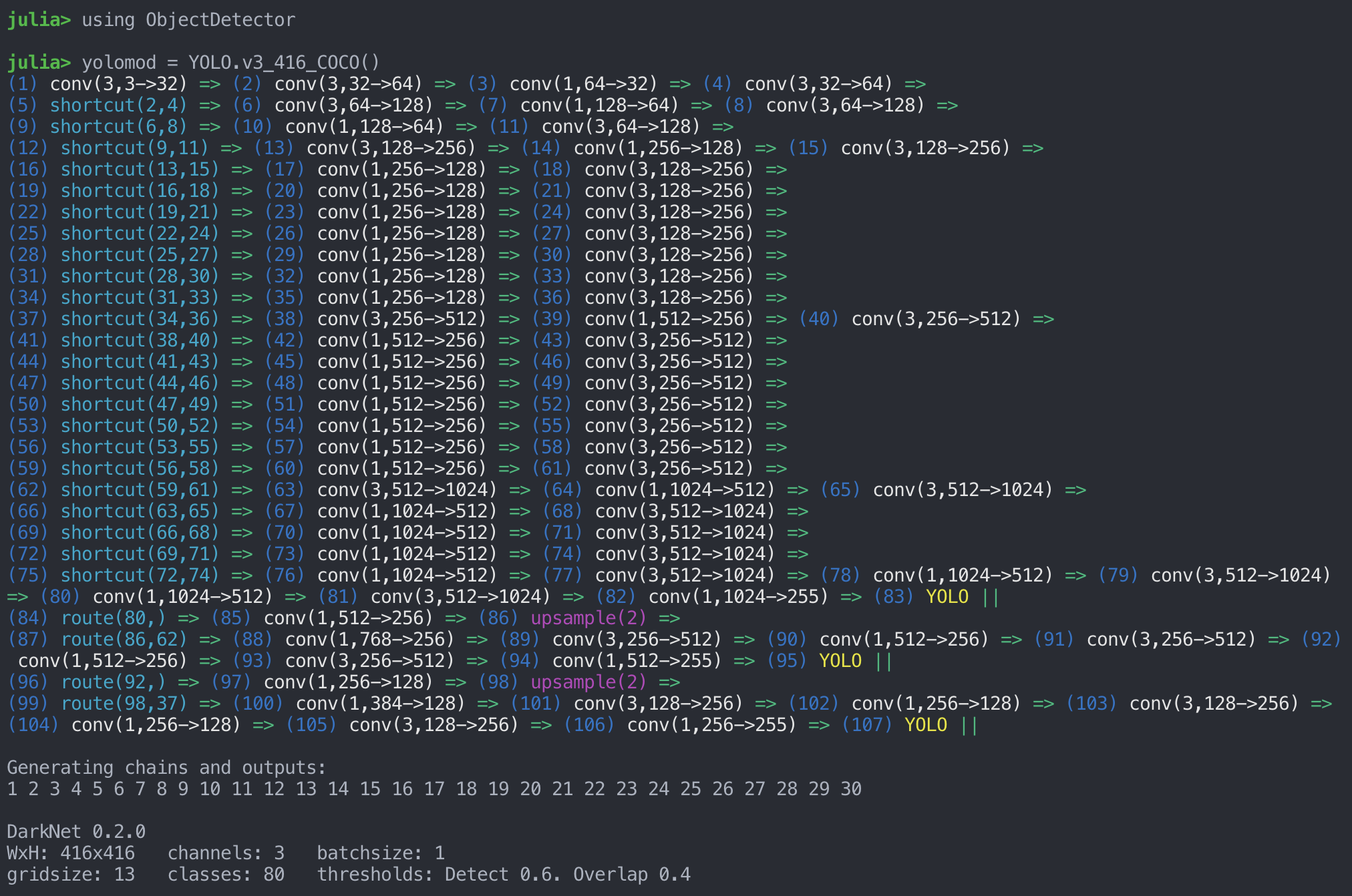Click the YOLO label at layer 95
Viewport: 1352px width, 896px height.
click(x=840, y=661)
